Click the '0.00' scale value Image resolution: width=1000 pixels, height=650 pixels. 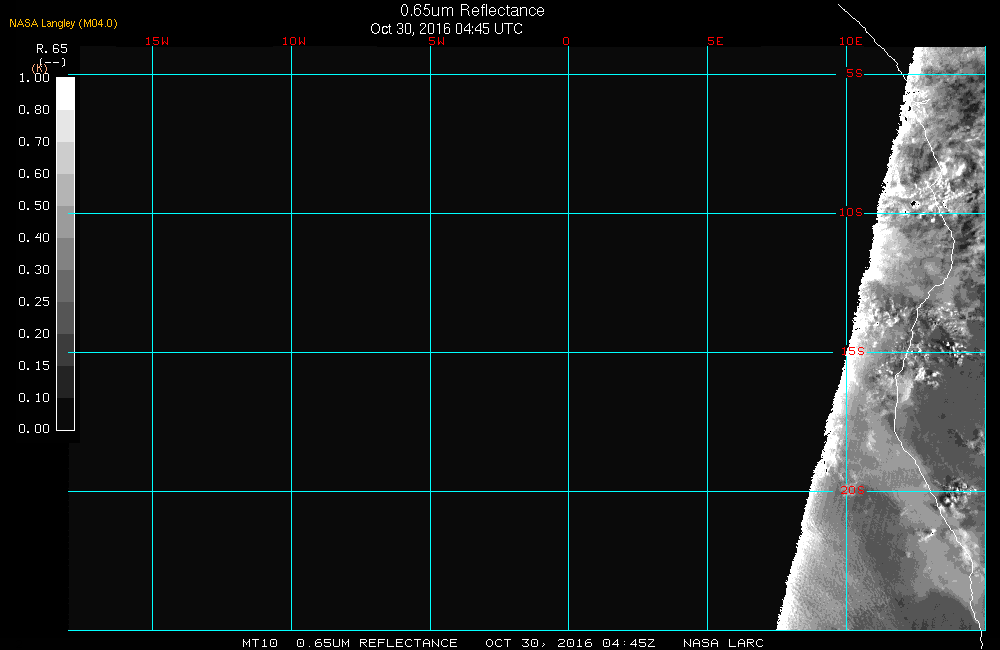click(34, 429)
